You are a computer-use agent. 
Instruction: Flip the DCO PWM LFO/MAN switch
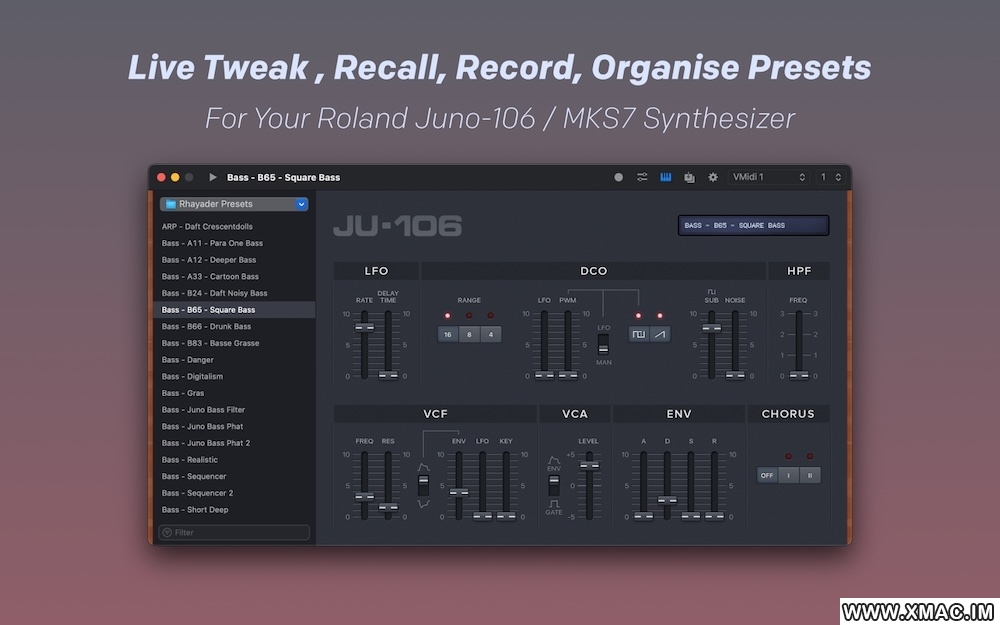pos(603,344)
